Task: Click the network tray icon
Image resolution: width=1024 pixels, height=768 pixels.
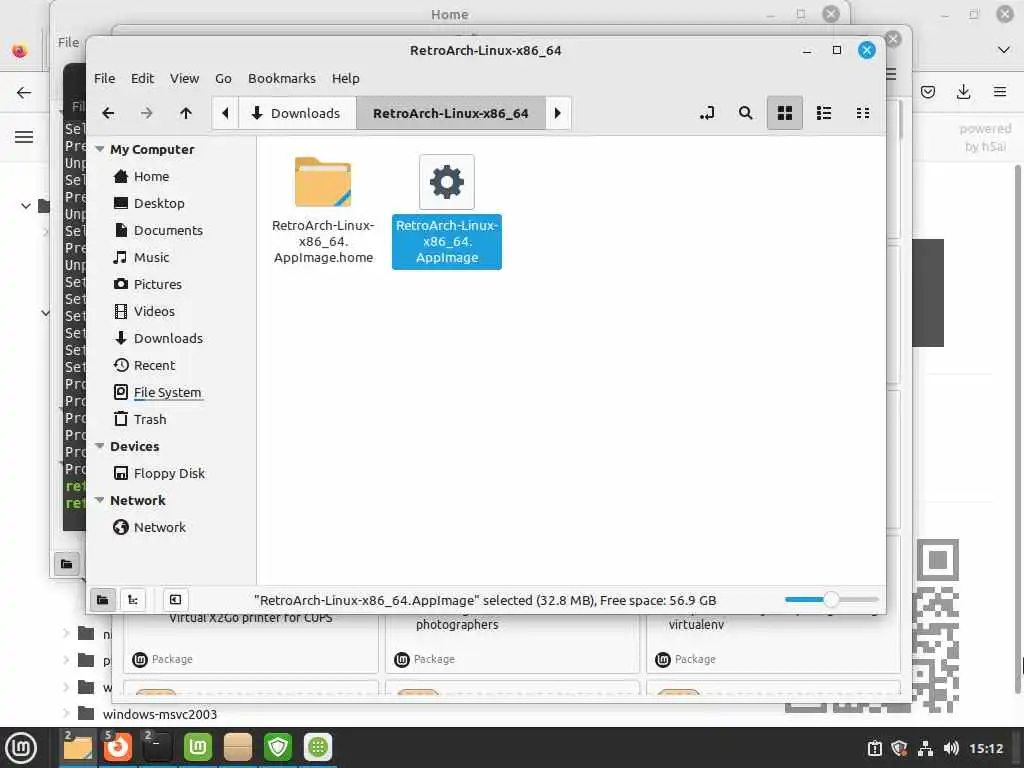Action: tap(925, 748)
